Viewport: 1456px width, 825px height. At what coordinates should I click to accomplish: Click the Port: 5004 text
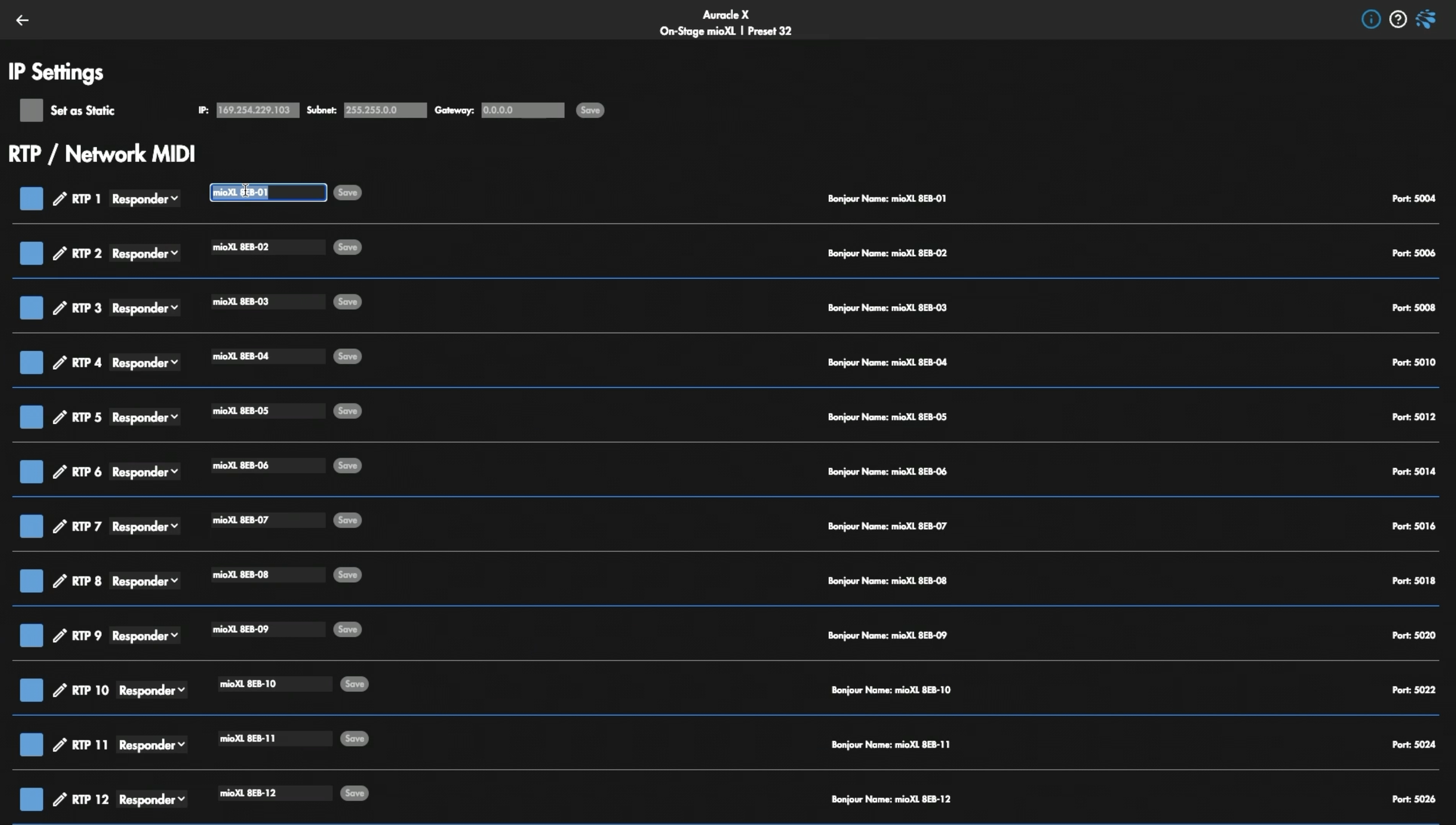pyautogui.click(x=1413, y=199)
